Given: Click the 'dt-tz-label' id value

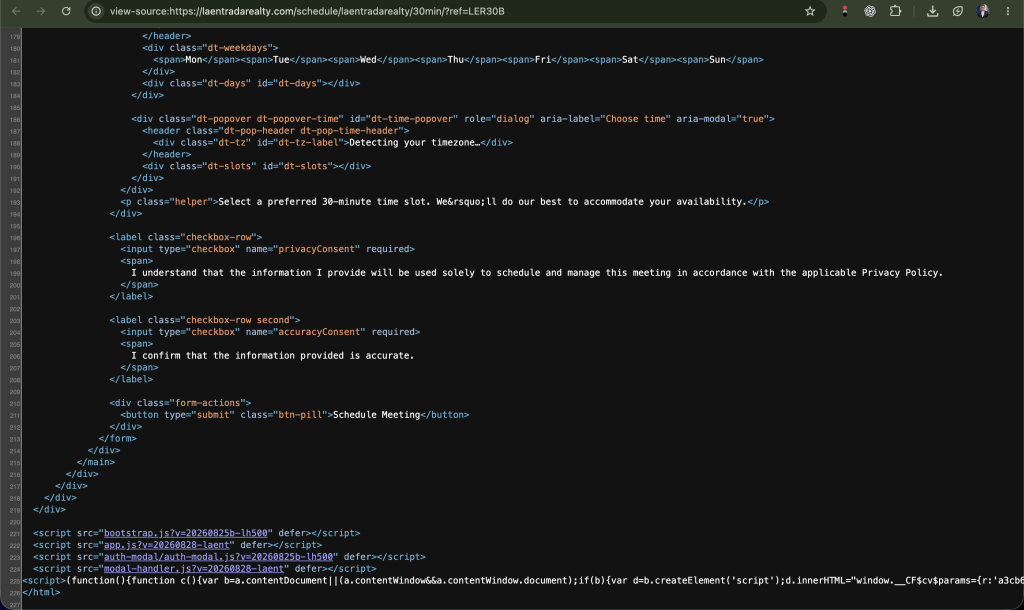Looking at the screenshot, I should pos(308,142).
